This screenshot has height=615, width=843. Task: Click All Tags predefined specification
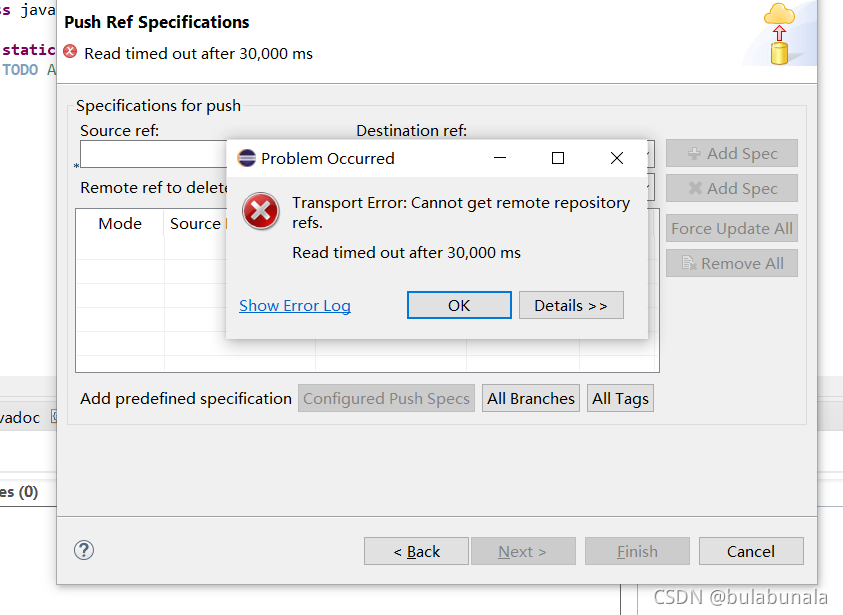(x=620, y=398)
